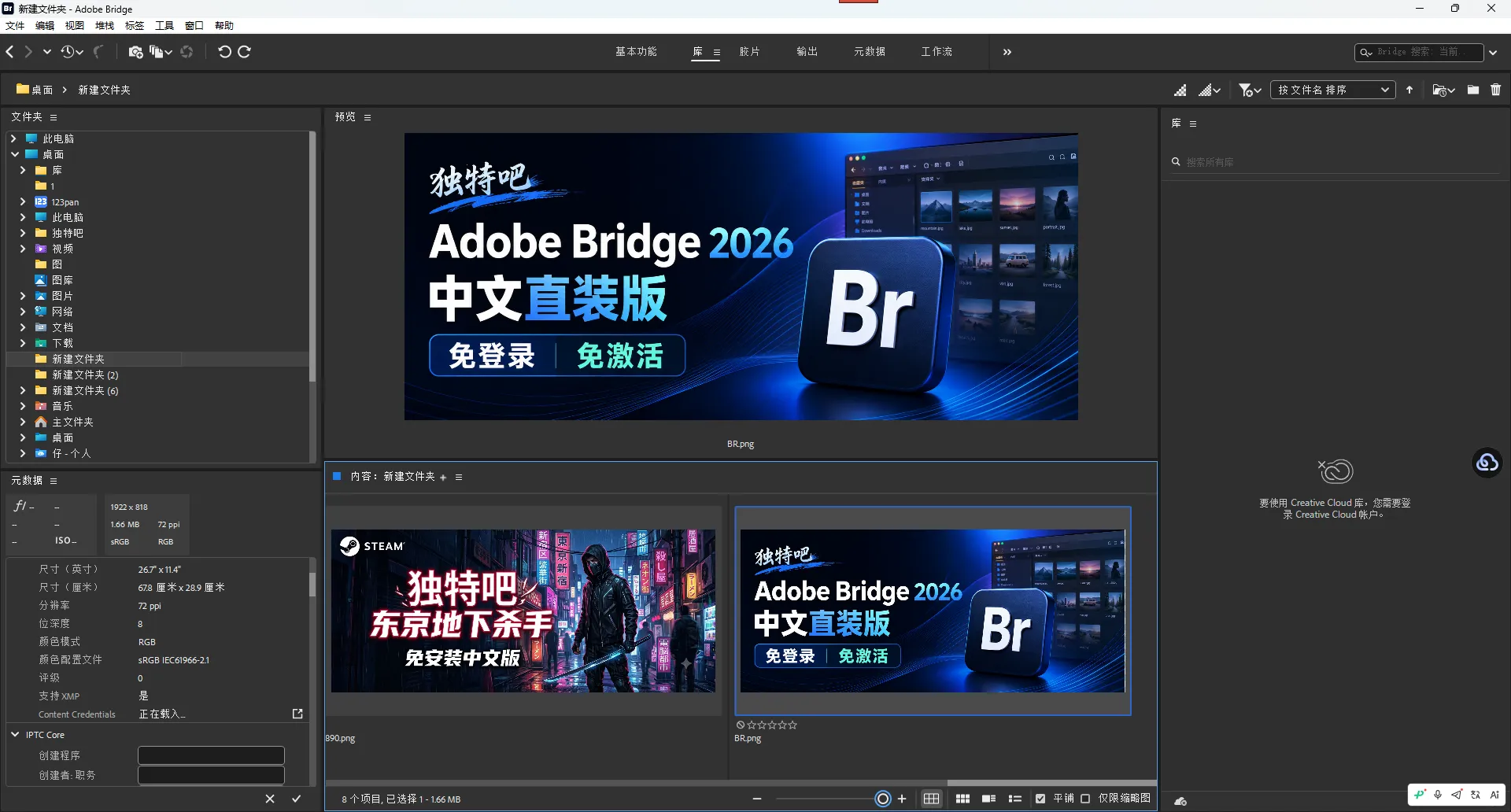Switch to 工作流 workspace

coord(937,52)
